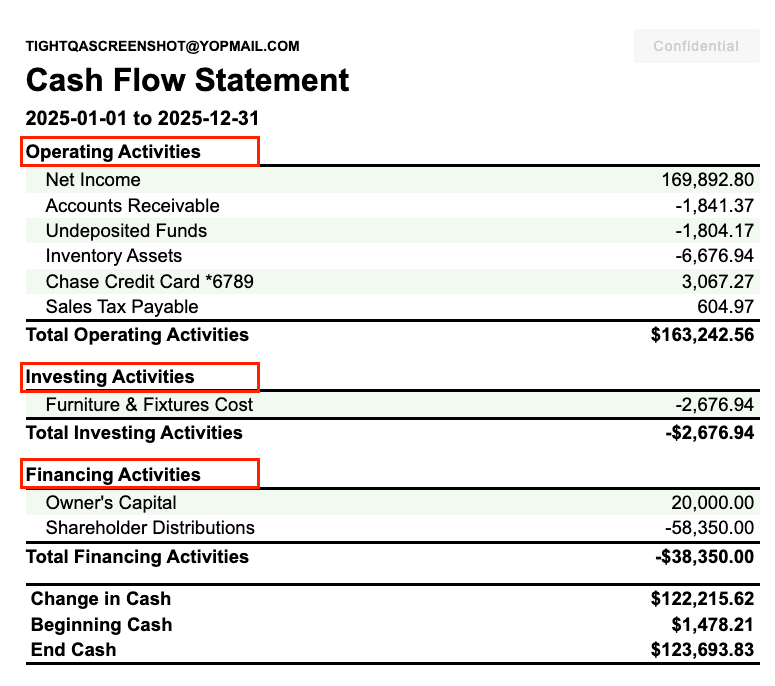Click the Investing Activities section header
The image size is (775, 686).
[x=110, y=377]
